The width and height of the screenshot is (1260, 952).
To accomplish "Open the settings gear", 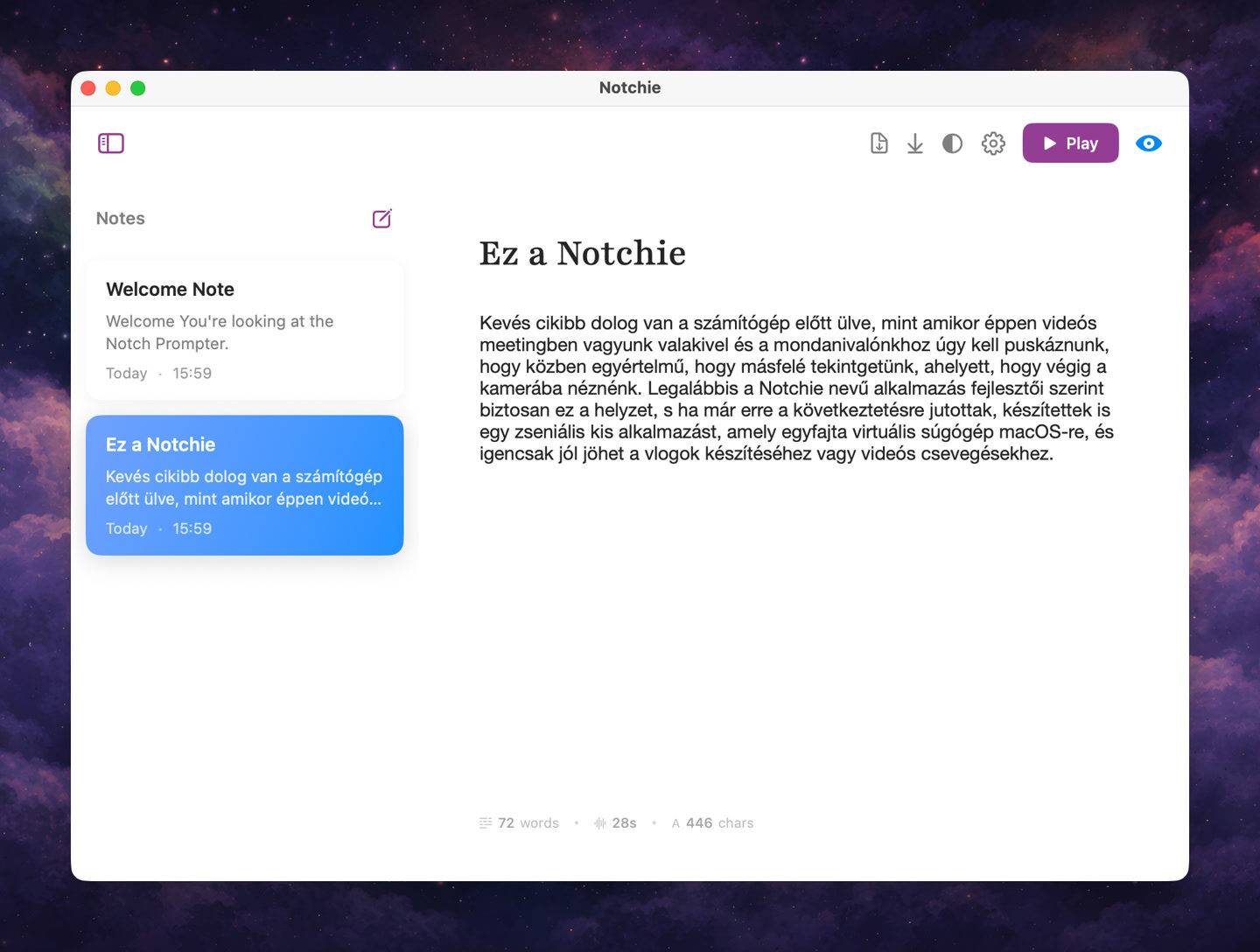I will pyautogui.click(x=993, y=143).
